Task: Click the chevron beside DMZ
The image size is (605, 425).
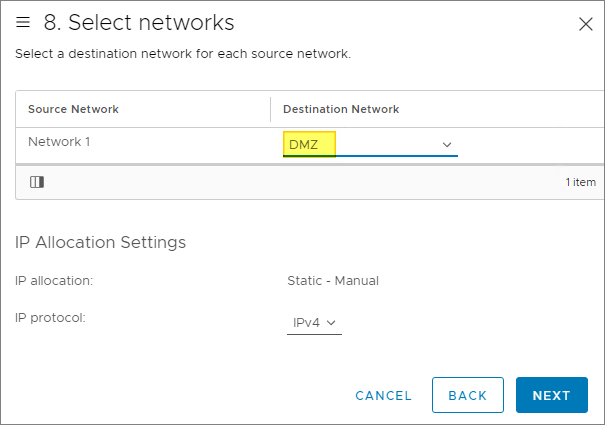Action: [x=447, y=145]
